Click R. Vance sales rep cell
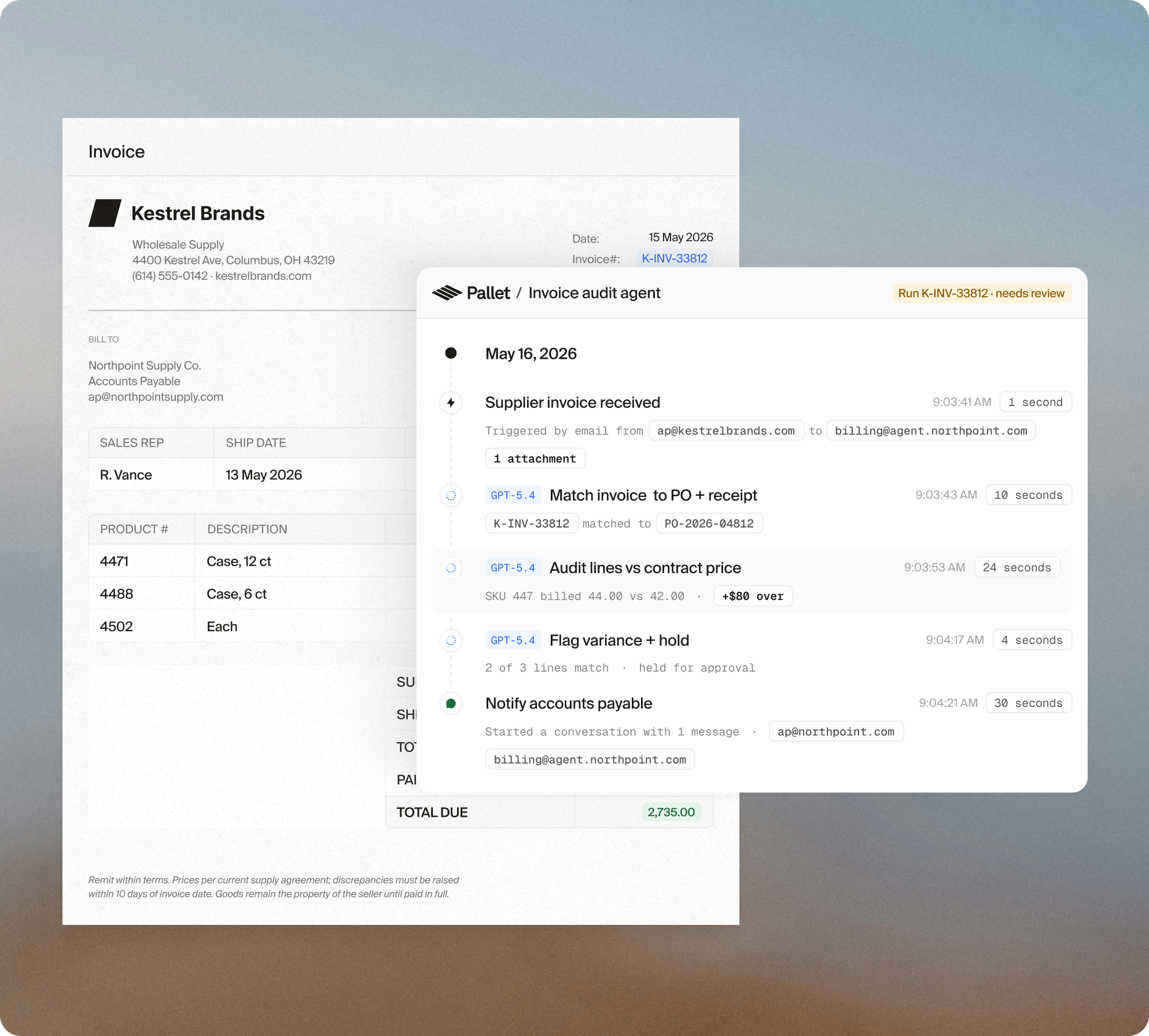 [x=126, y=475]
